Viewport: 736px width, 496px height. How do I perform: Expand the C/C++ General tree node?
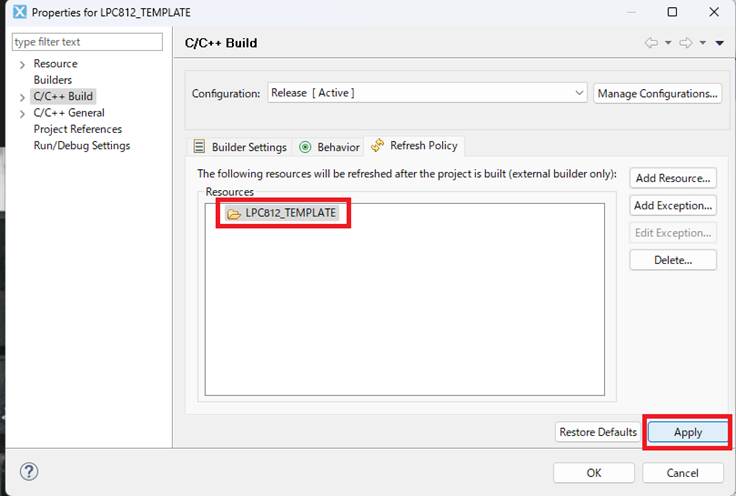[x=22, y=113]
